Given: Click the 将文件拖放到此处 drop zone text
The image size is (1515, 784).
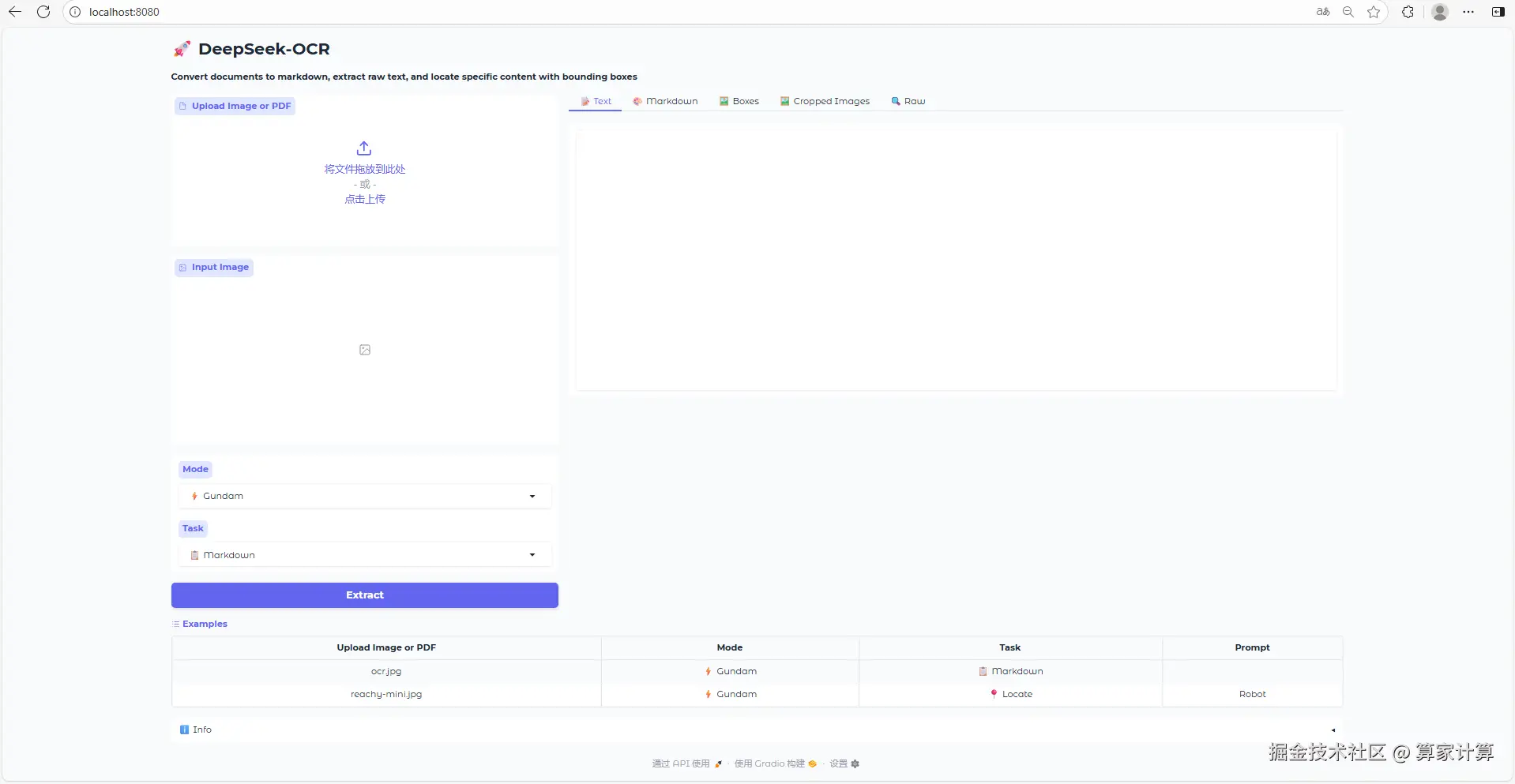Looking at the screenshot, I should tap(365, 169).
